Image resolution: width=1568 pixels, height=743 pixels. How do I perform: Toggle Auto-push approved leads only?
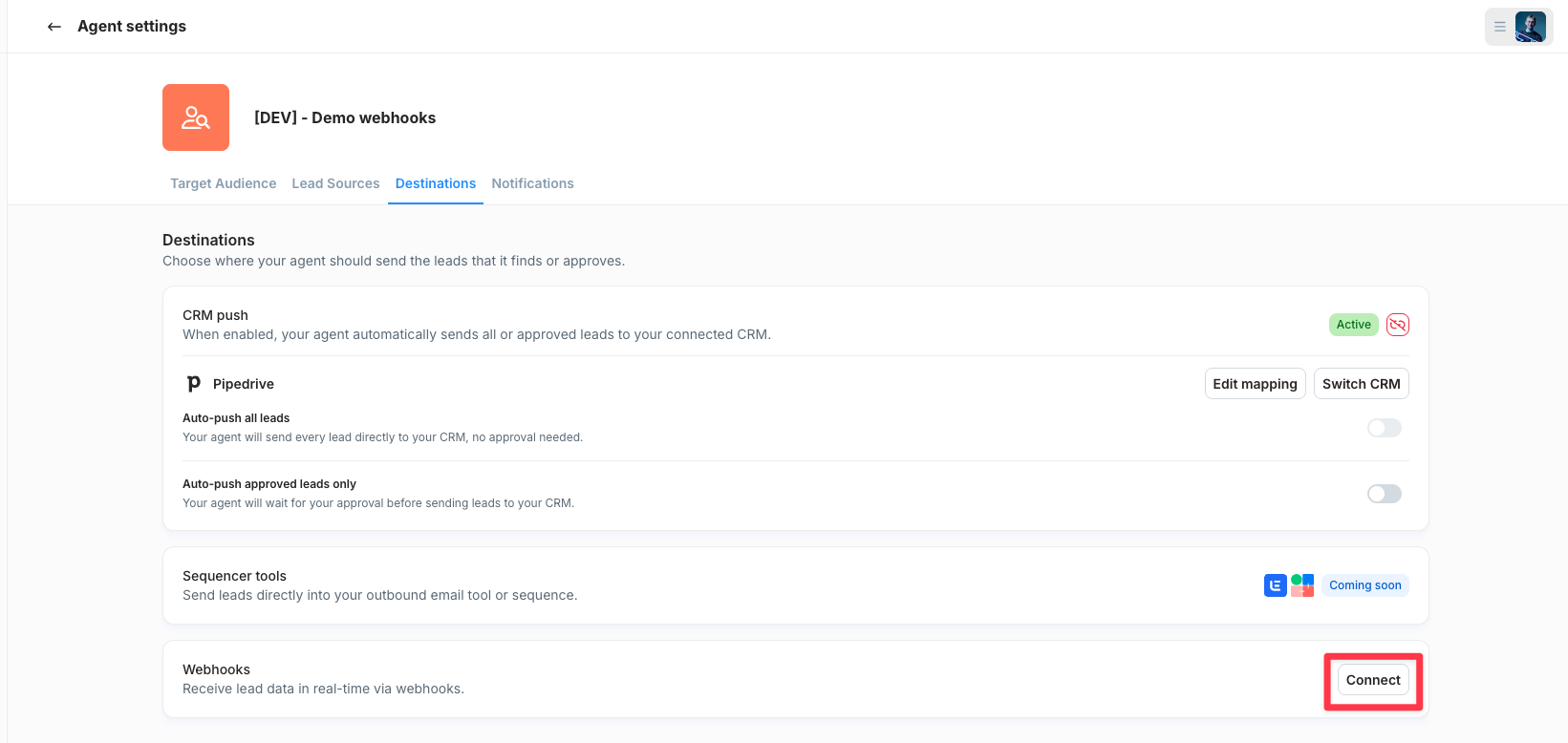(x=1384, y=494)
